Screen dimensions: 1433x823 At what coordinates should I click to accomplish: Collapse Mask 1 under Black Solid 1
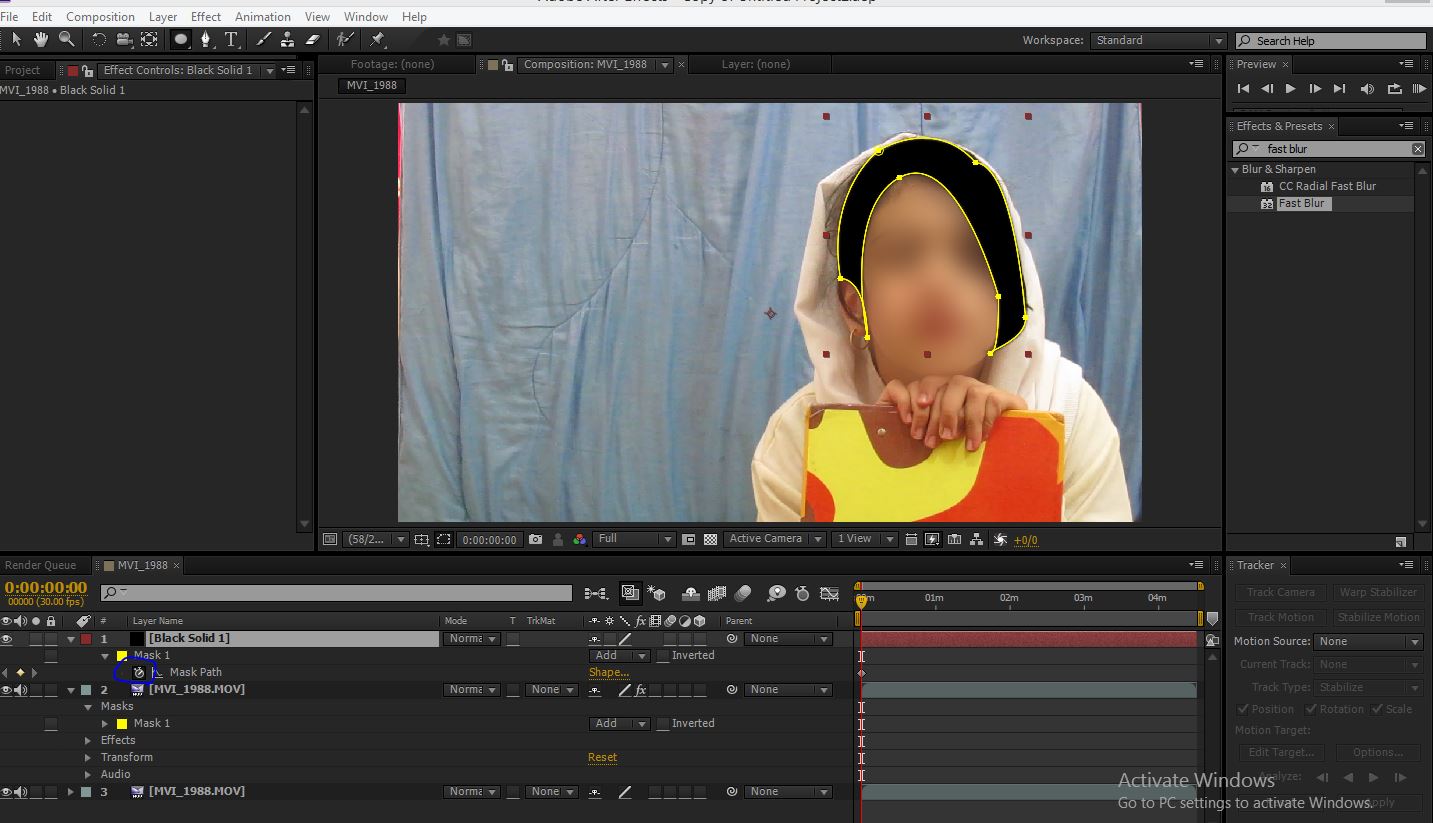click(105, 656)
